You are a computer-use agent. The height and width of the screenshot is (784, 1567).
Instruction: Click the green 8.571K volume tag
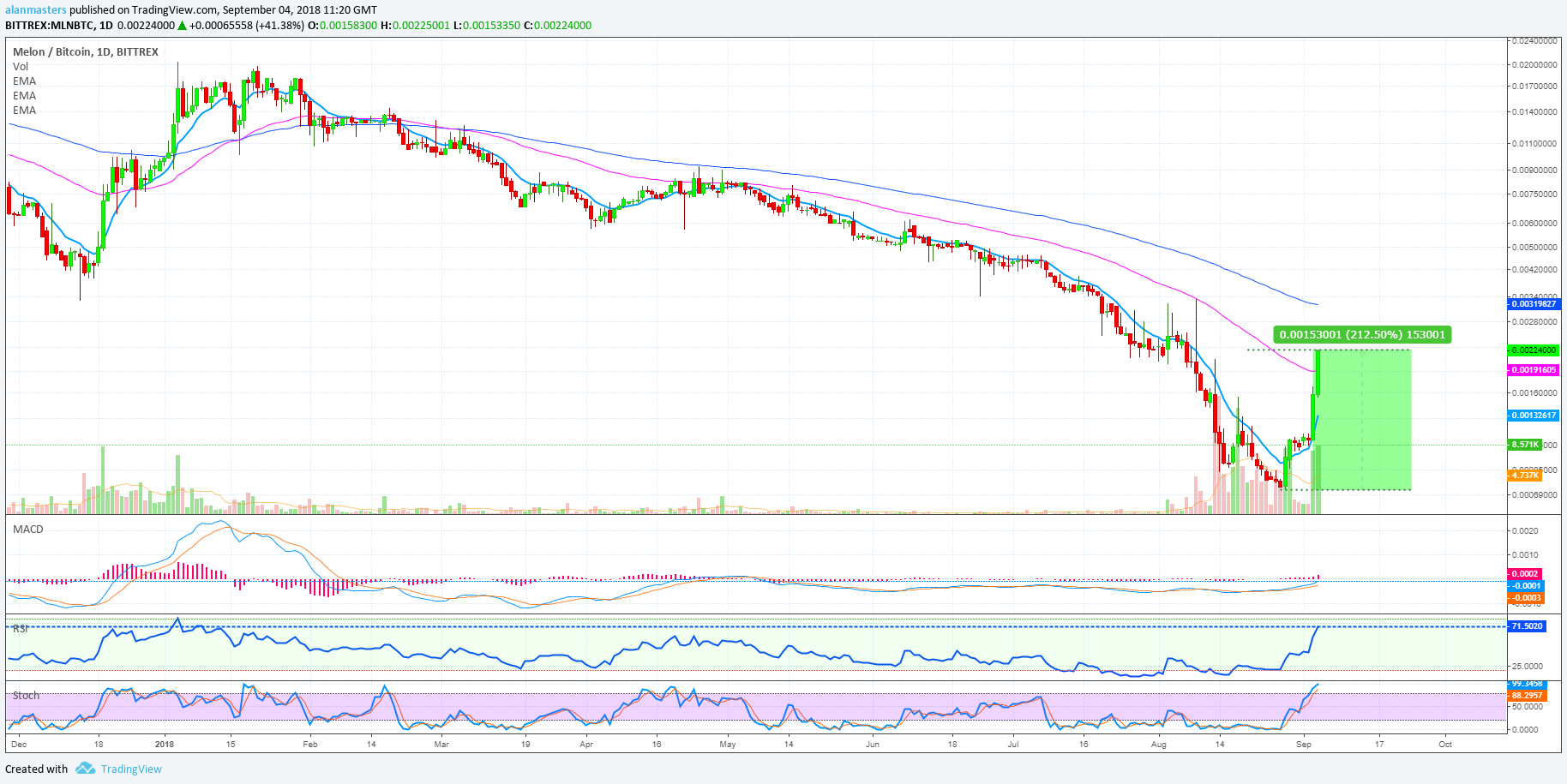pyautogui.click(x=1524, y=445)
